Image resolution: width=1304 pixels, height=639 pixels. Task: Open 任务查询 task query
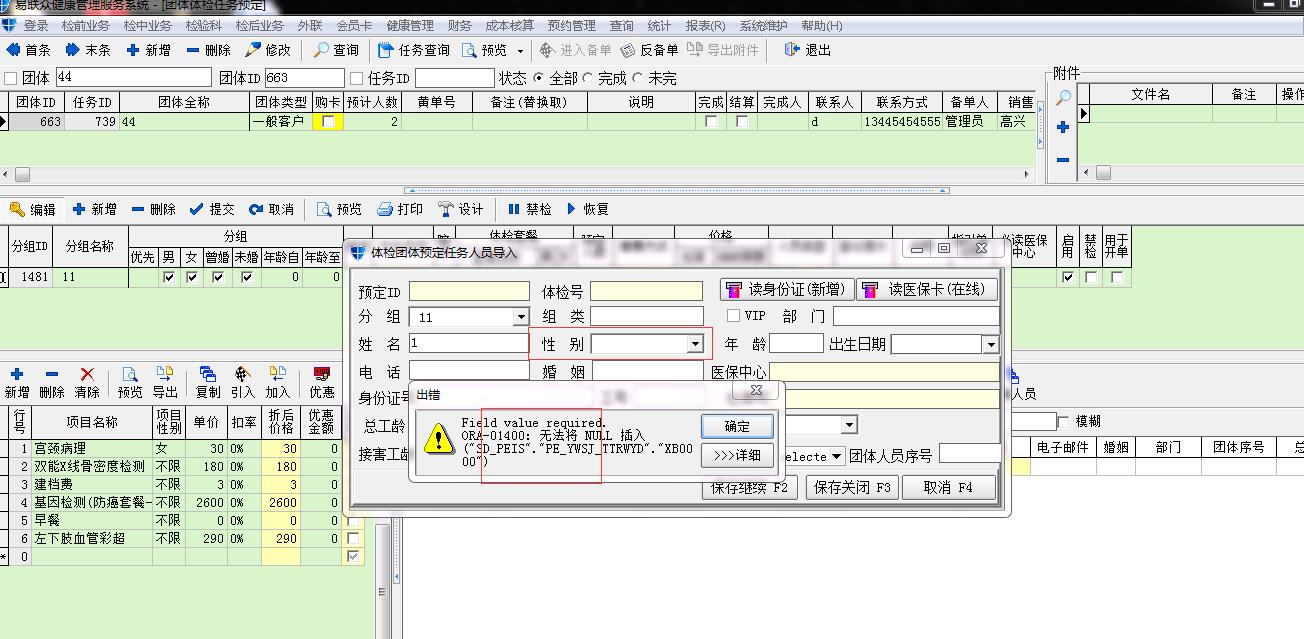coord(414,50)
